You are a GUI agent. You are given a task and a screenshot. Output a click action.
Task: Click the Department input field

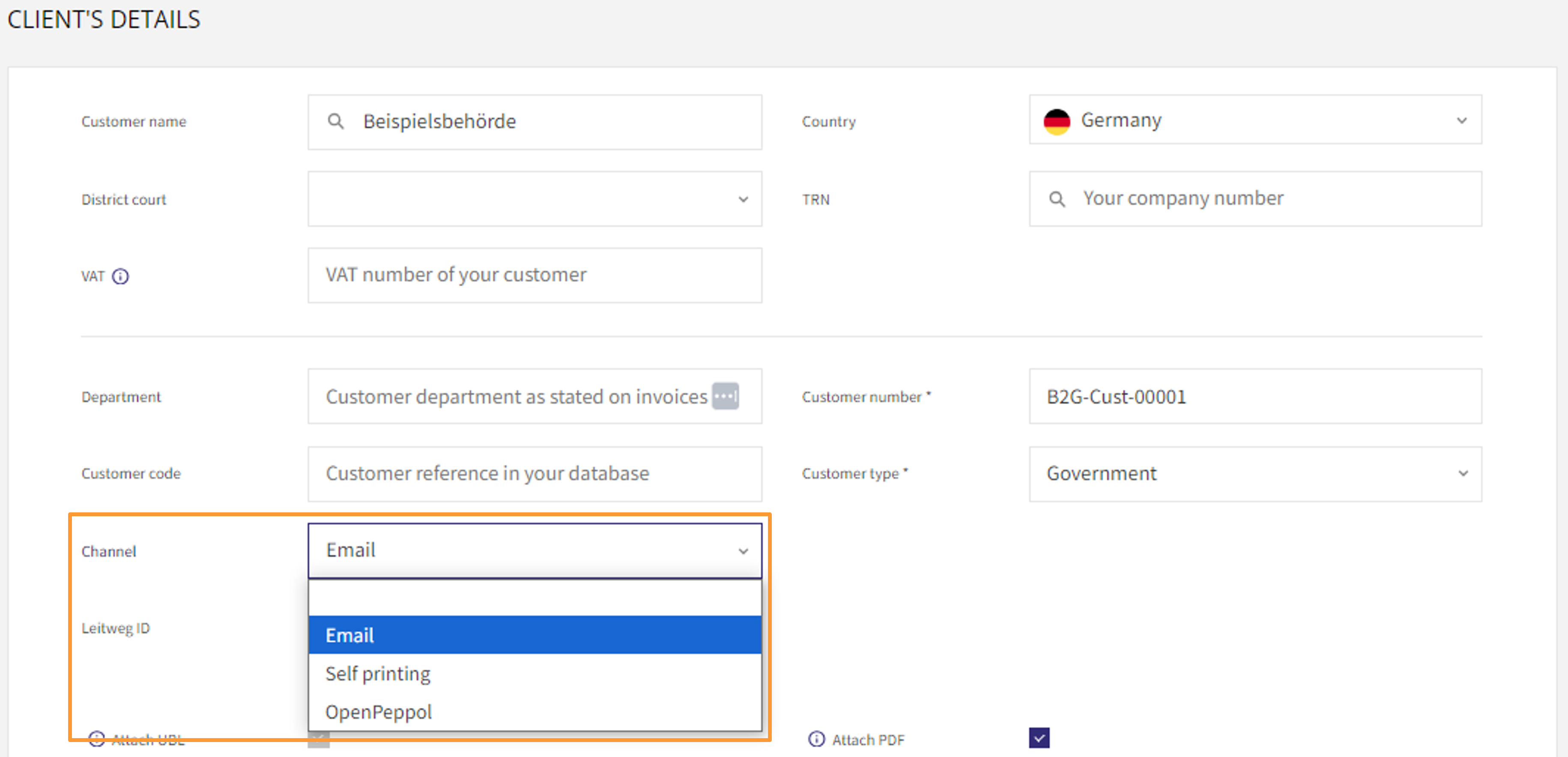(x=535, y=396)
